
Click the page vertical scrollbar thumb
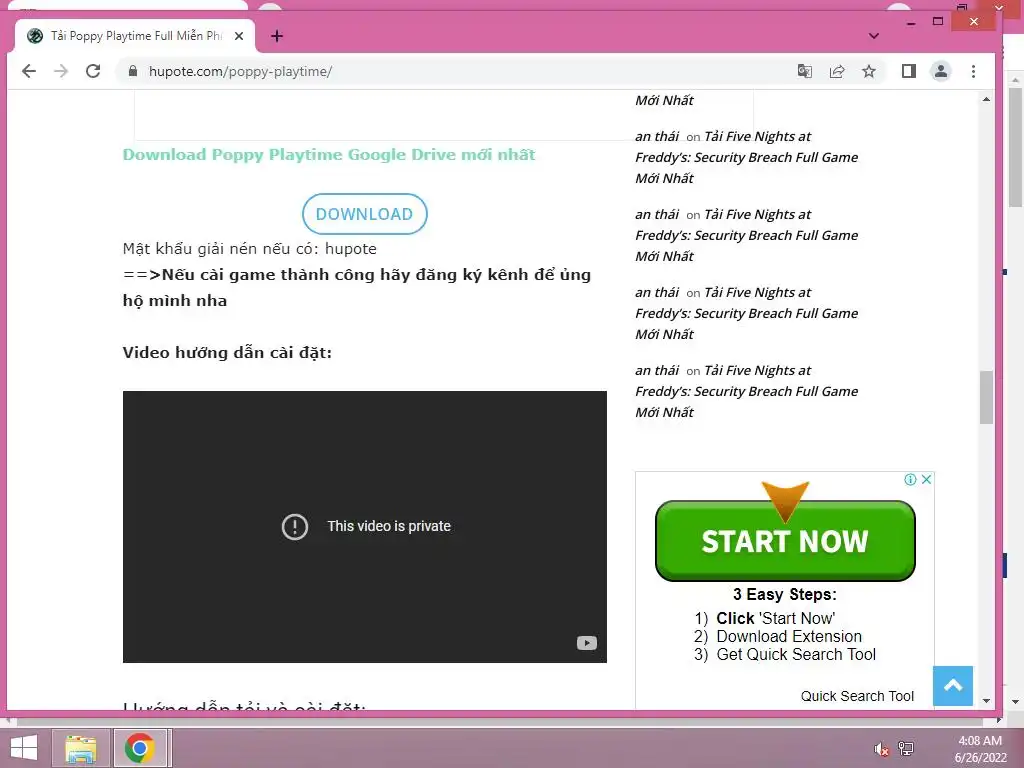pos(986,397)
